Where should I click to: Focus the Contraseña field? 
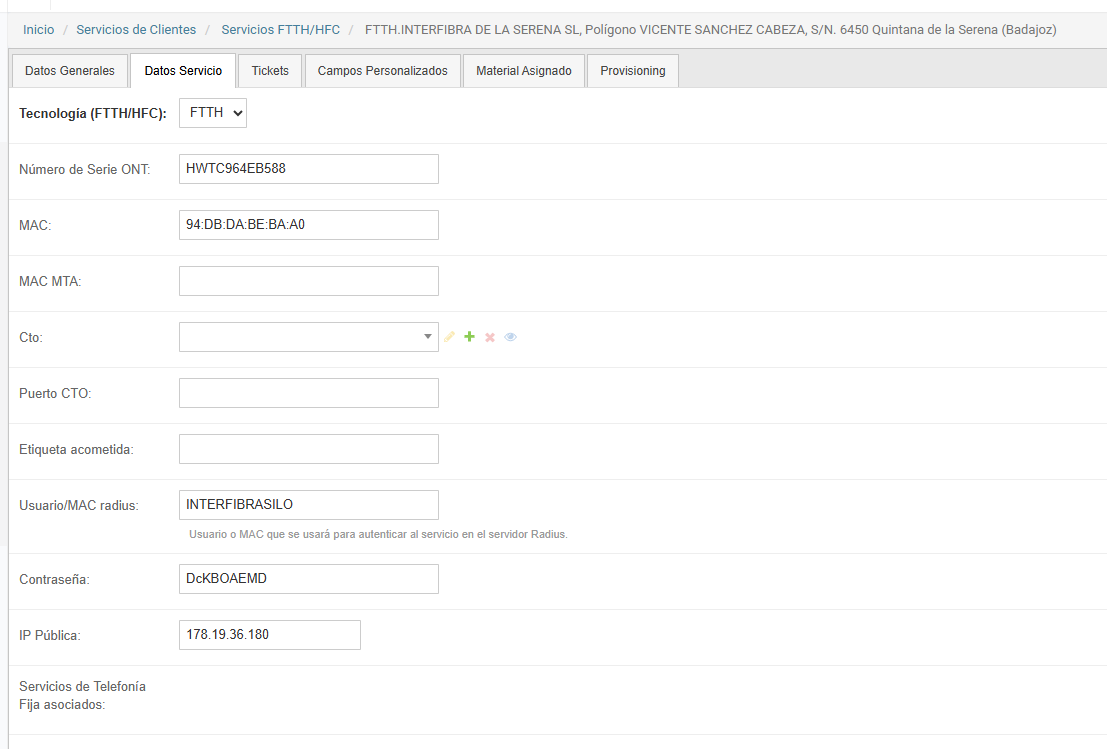coord(309,579)
